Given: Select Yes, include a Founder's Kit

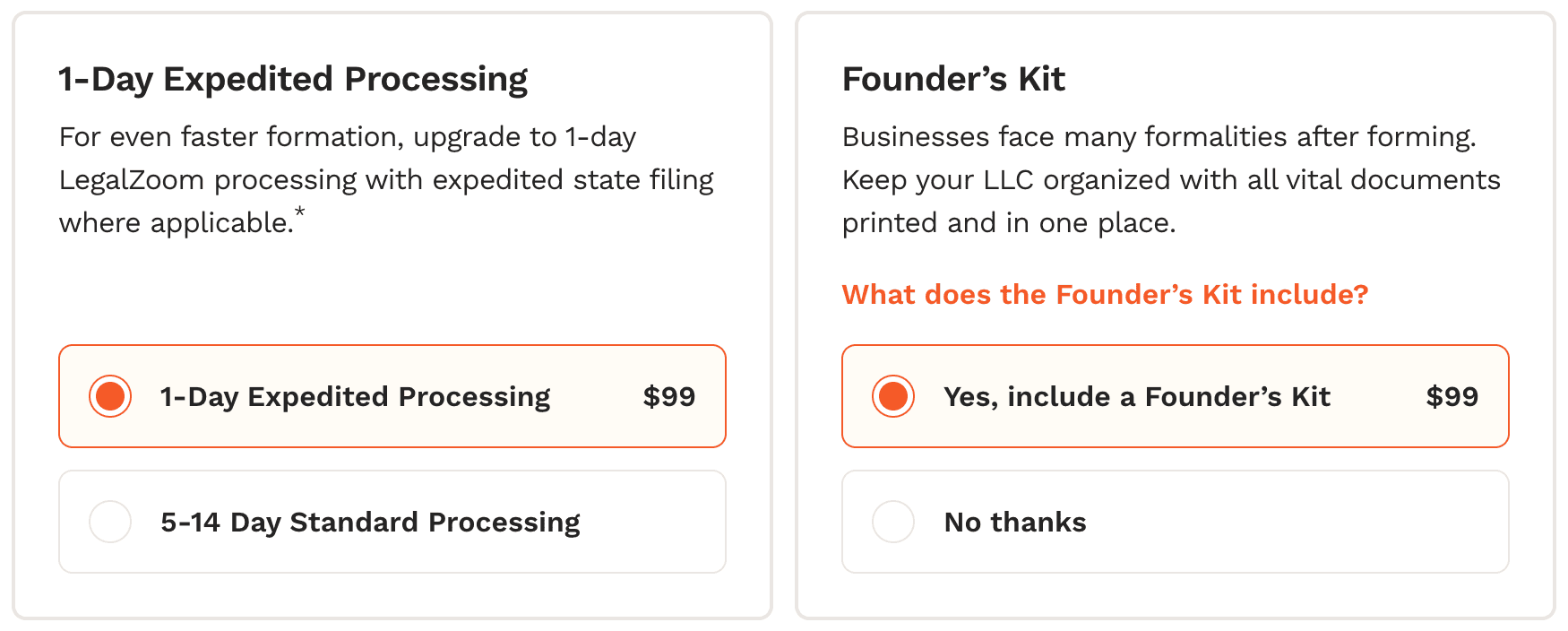Looking at the screenshot, I should 1175,396.
